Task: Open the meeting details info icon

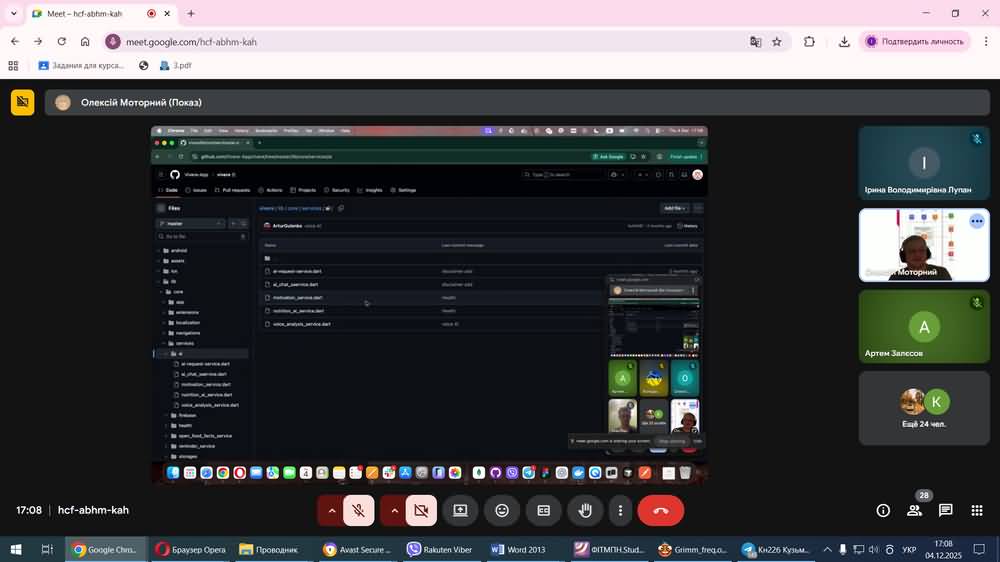Action: pyautogui.click(x=883, y=510)
